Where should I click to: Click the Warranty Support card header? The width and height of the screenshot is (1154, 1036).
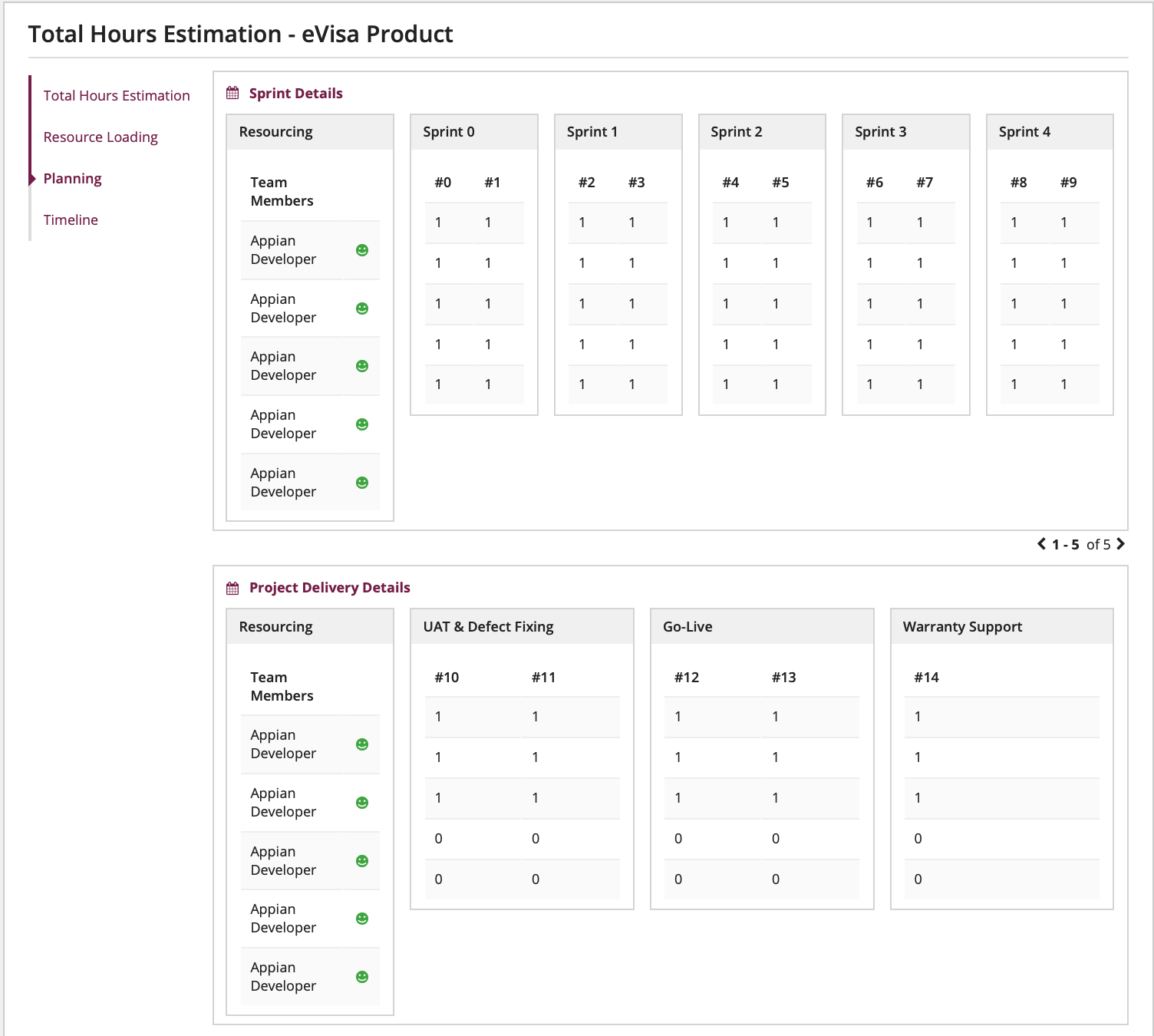(x=1002, y=626)
